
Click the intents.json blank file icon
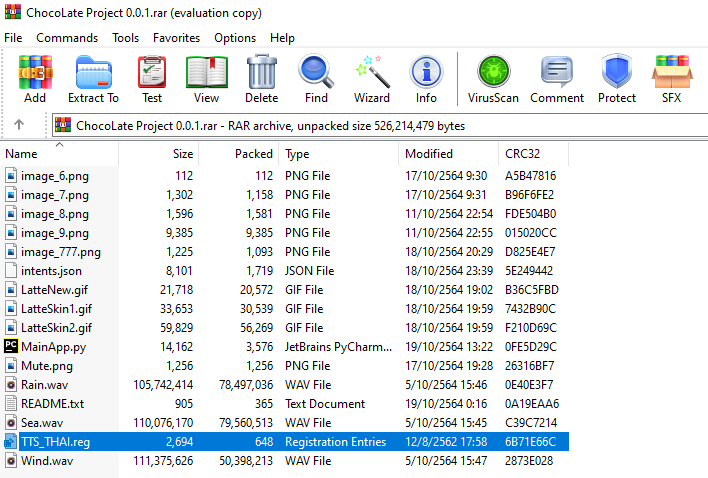(x=11, y=270)
